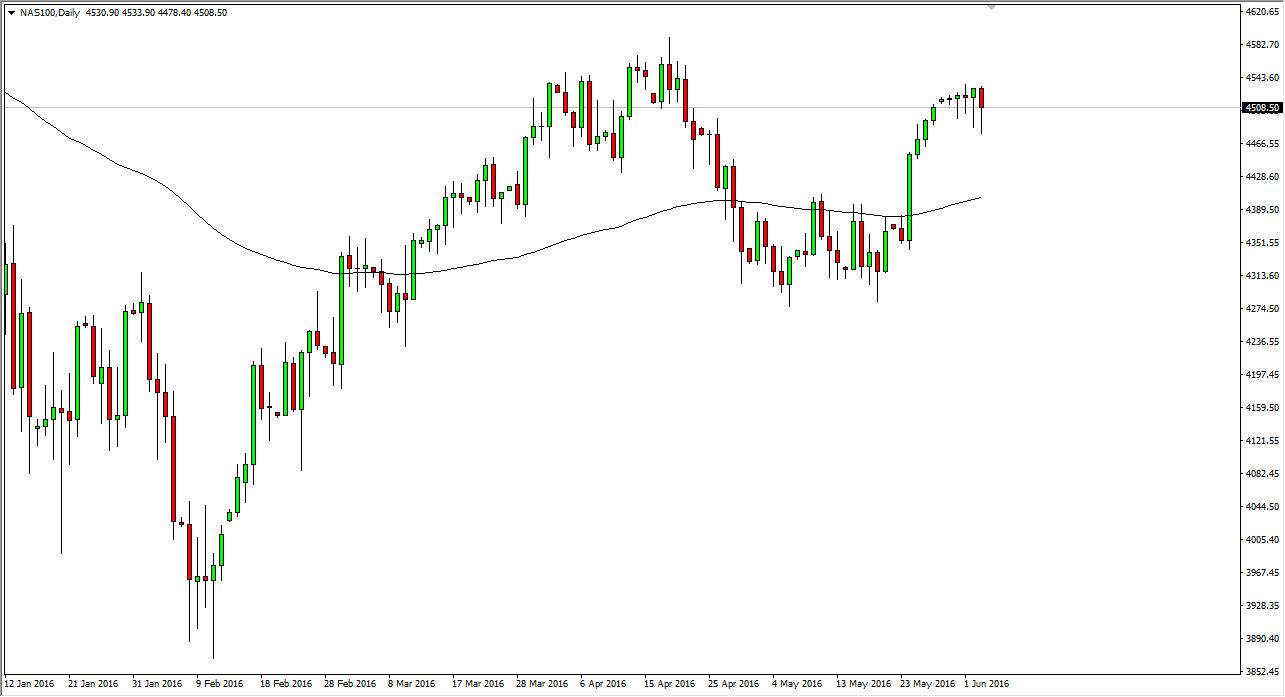1285x697 pixels.
Task: Click the 4005.40 price axis label
Action: coord(1261,540)
